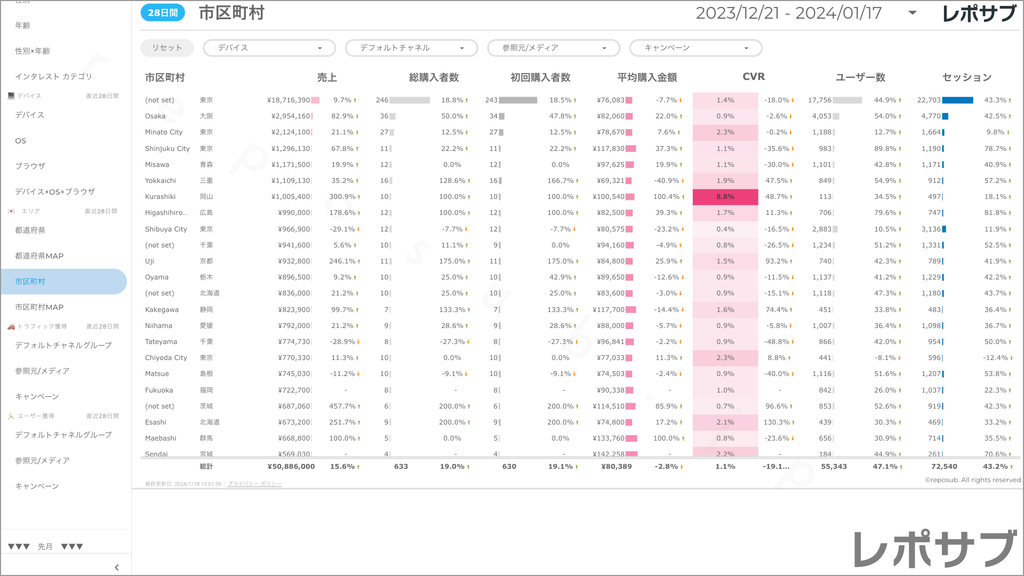Click the 28日間 period badge
This screenshot has height=576, width=1024.
(161, 13)
